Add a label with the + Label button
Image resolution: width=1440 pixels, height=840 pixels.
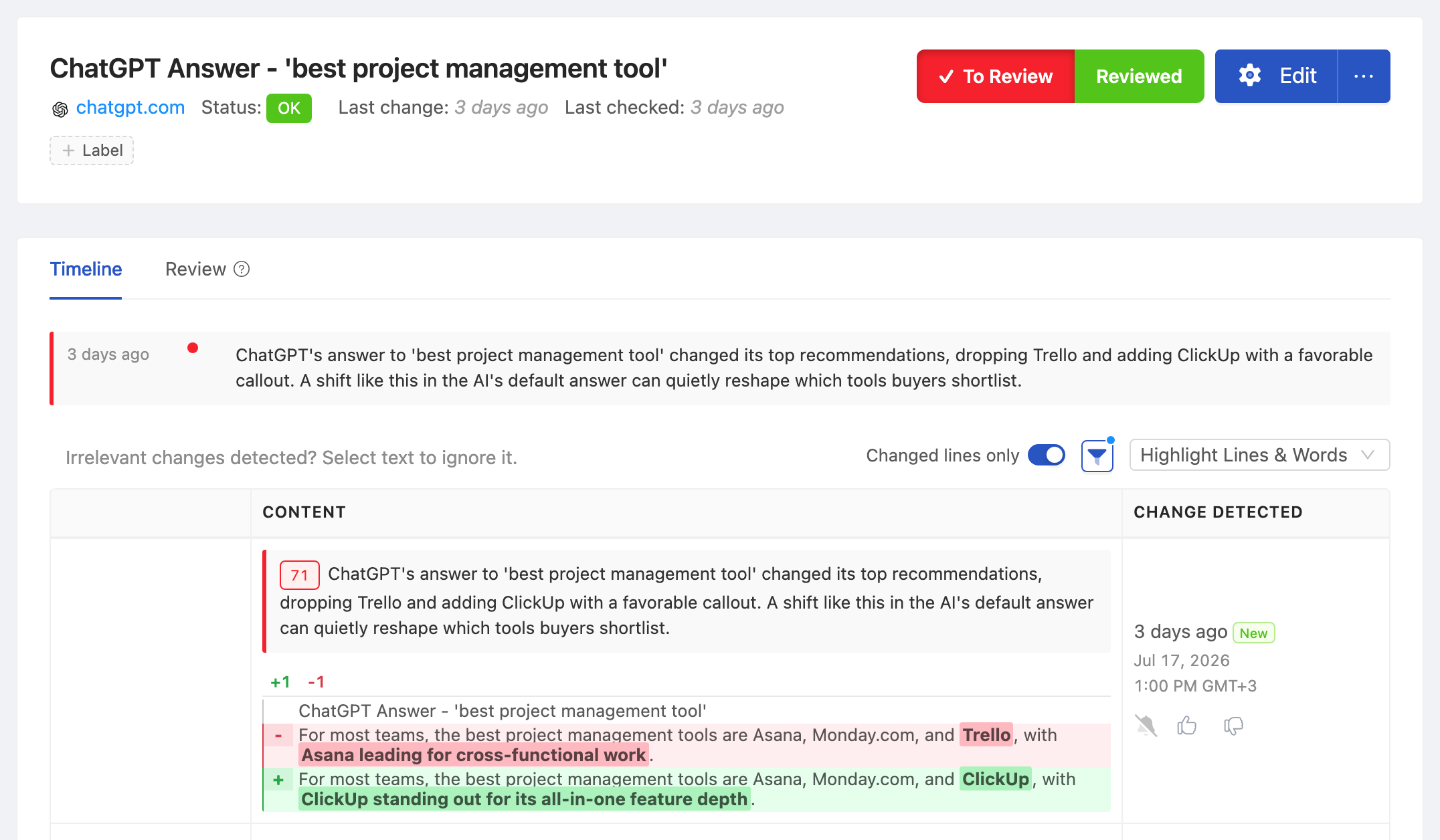92,150
